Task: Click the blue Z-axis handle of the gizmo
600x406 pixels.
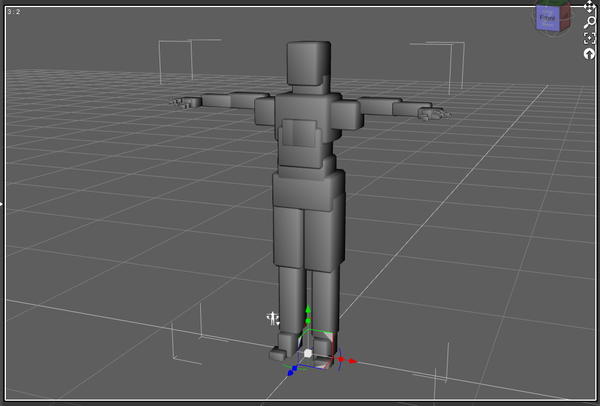Action: pos(291,372)
